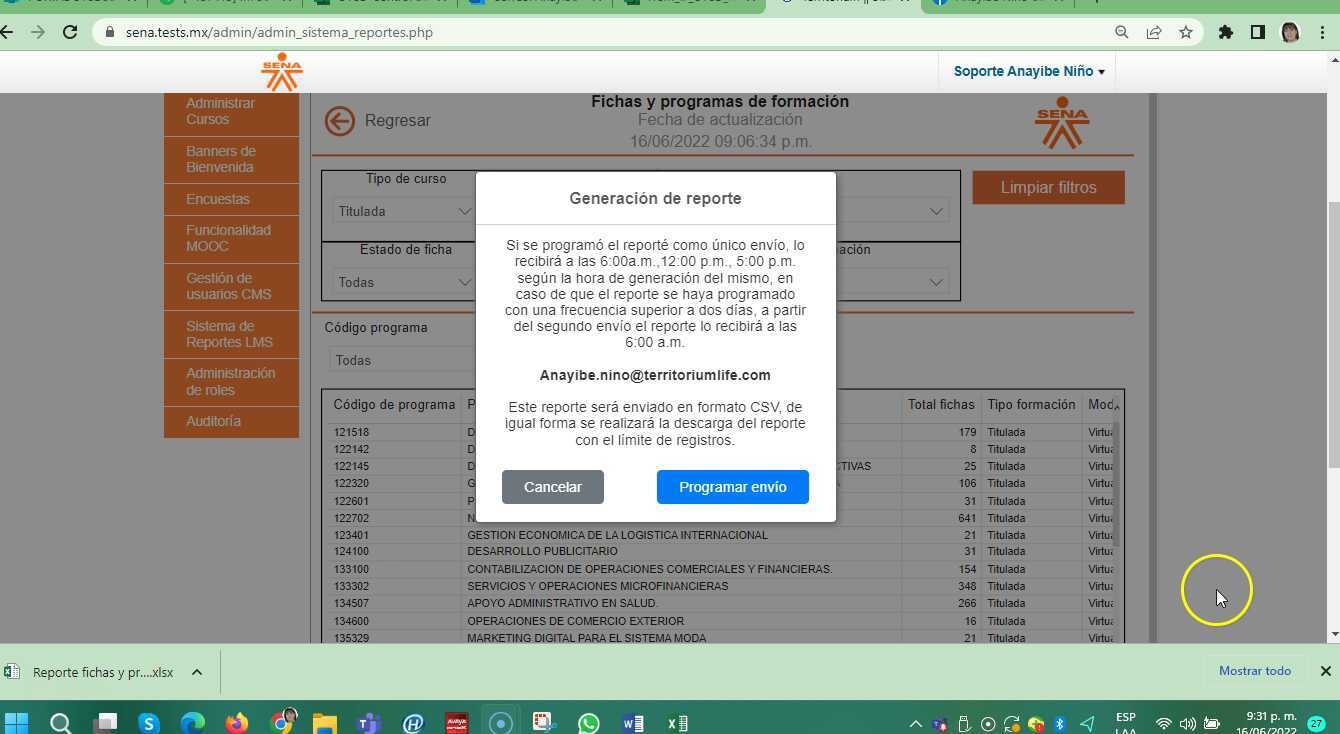Click the Limpiar filtros button
Viewport: 1340px width, 734px height.
point(1048,187)
